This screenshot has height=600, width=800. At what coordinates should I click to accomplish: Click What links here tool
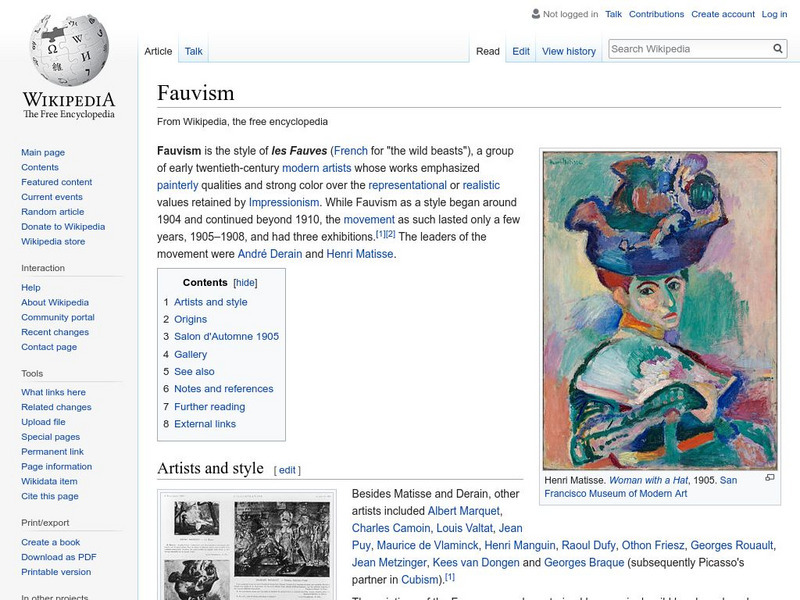point(54,392)
